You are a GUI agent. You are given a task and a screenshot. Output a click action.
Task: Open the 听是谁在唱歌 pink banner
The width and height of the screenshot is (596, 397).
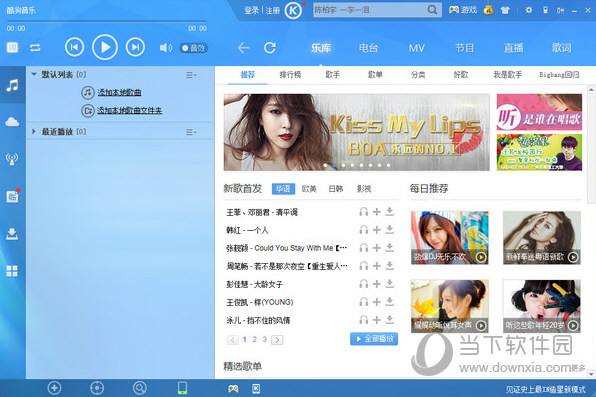(539, 112)
